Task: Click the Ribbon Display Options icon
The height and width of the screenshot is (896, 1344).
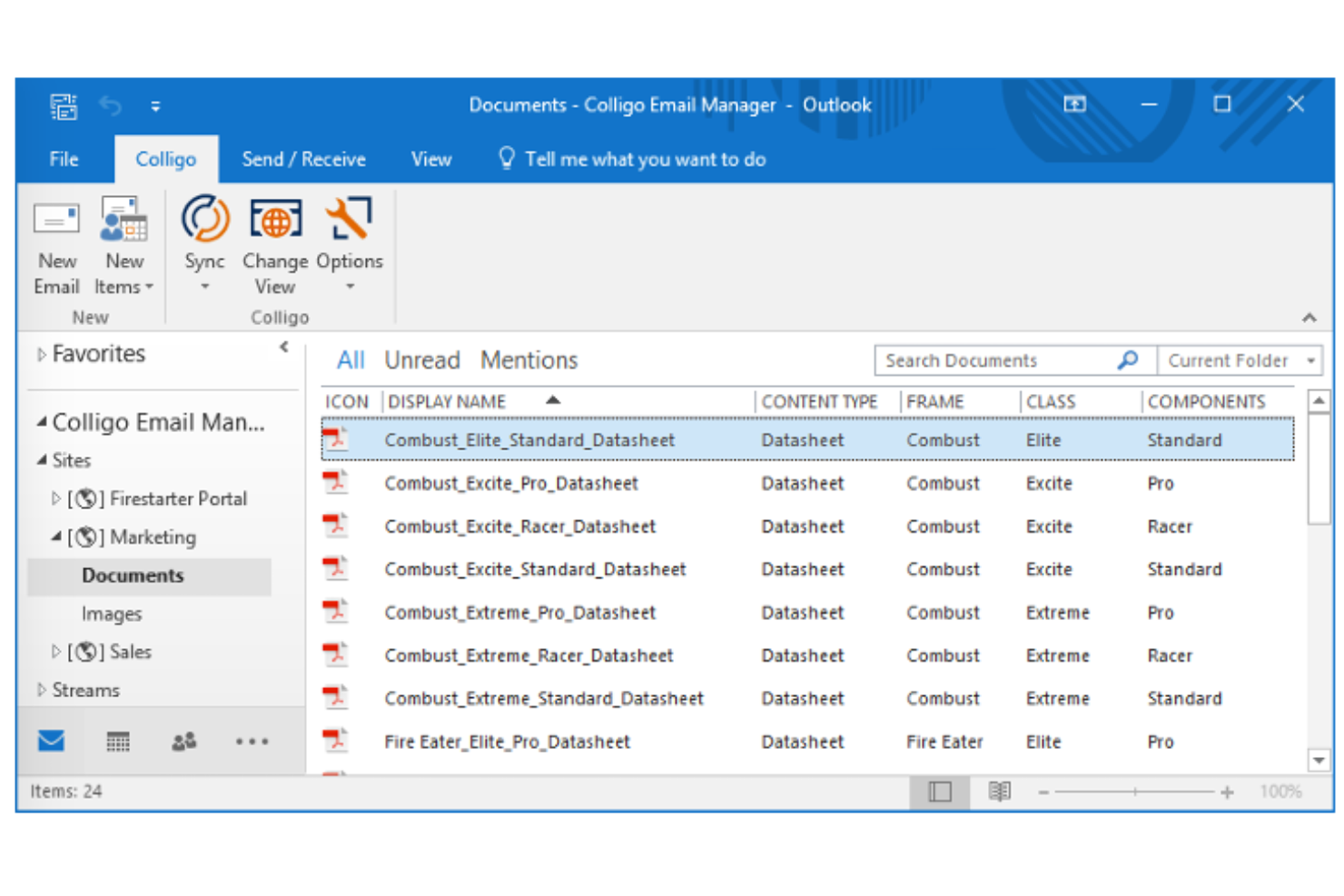Action: pyautogui.click(x=1075, y=104)
